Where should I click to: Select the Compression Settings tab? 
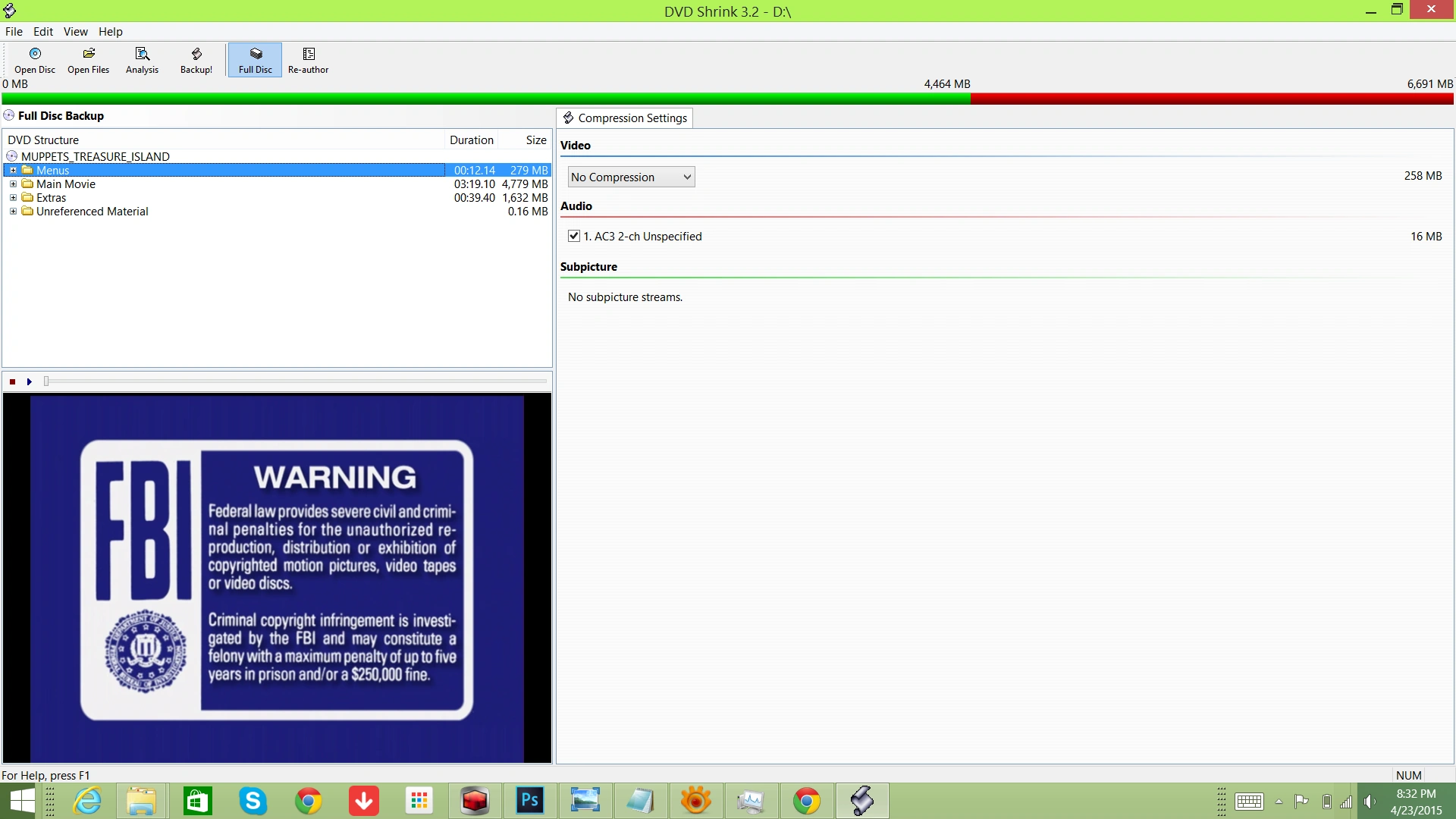[x=625, y=118]
